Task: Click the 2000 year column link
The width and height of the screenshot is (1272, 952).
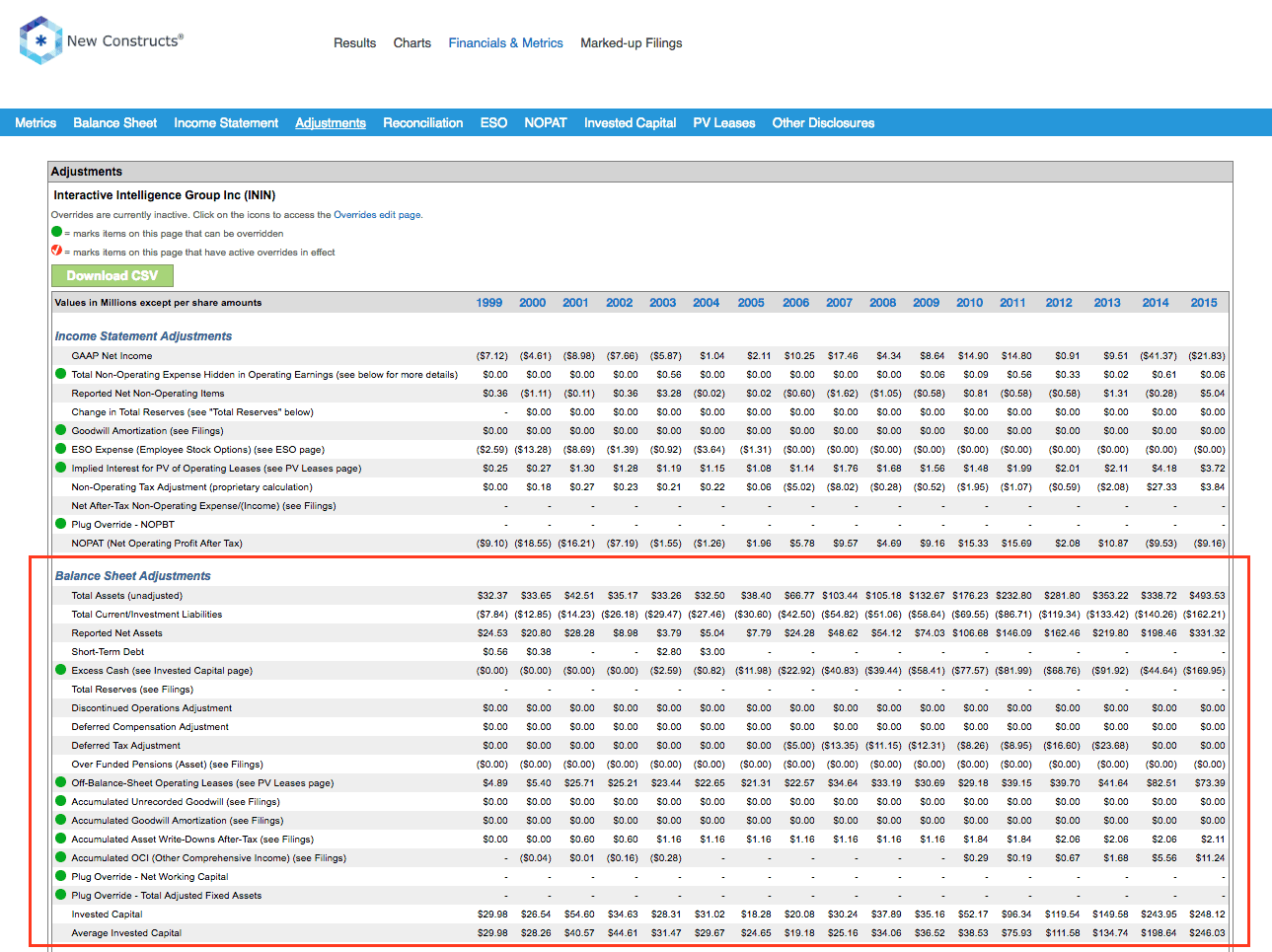Action: point(533,303)
